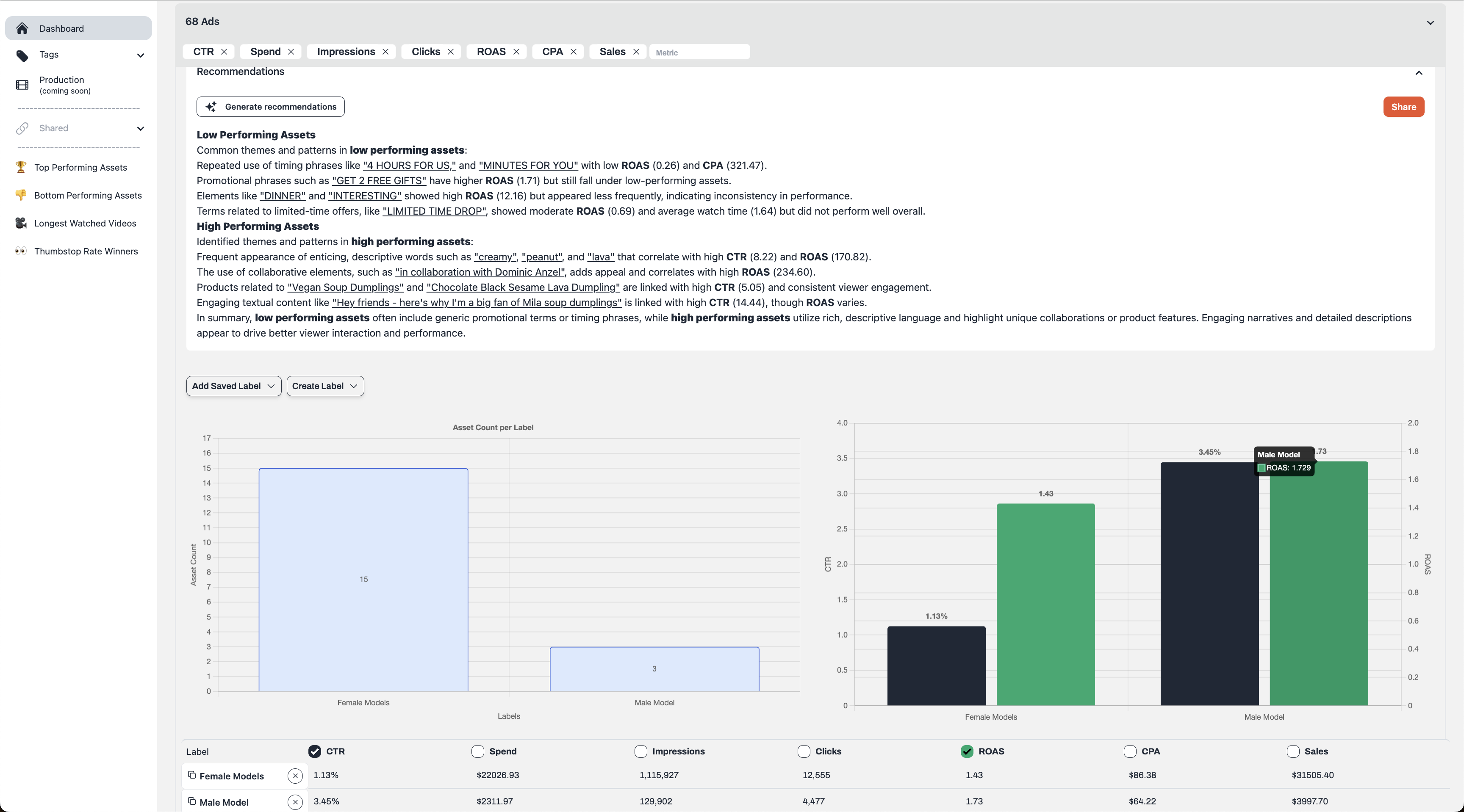Disable the ROAS metric checkbox
The image size is (1464, 812).
tap(967, 751)
